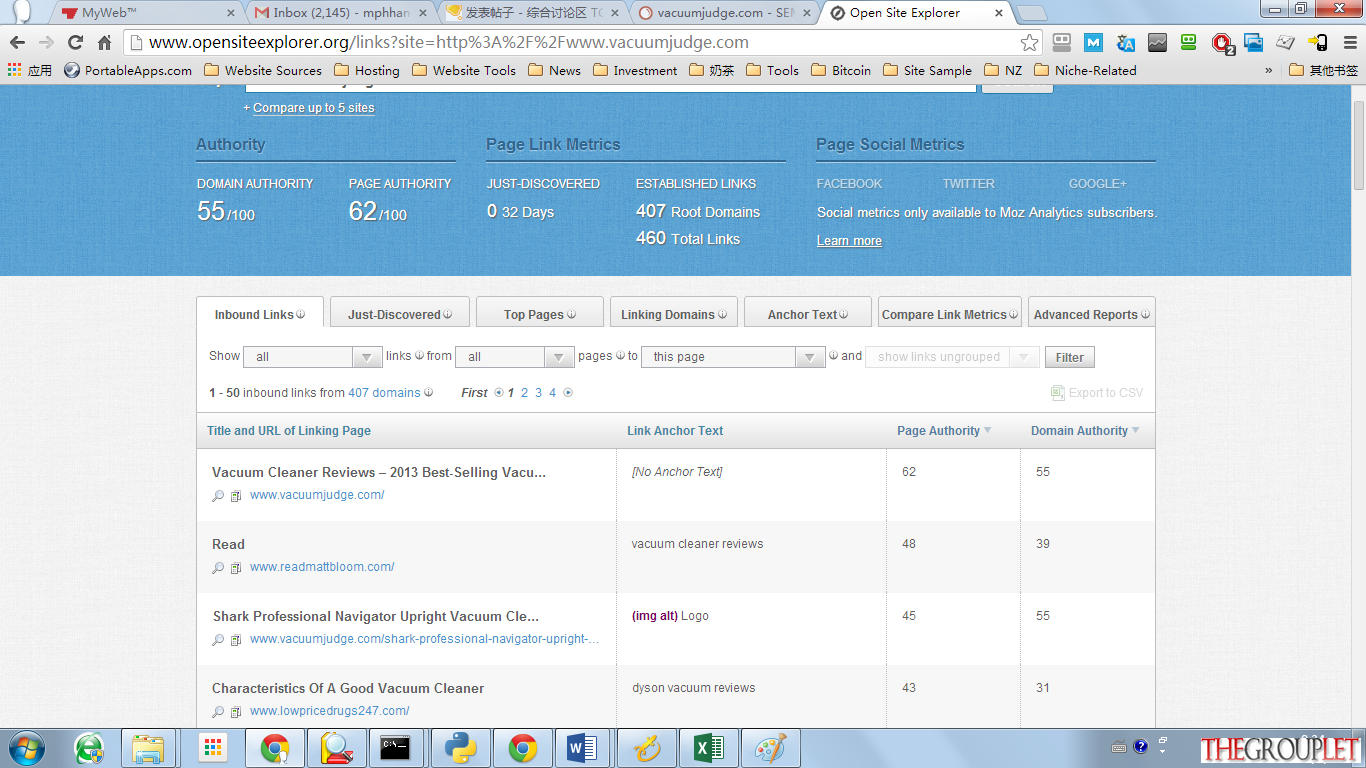Open the 'show links ungrouped' dropdown

click(952, 357)
